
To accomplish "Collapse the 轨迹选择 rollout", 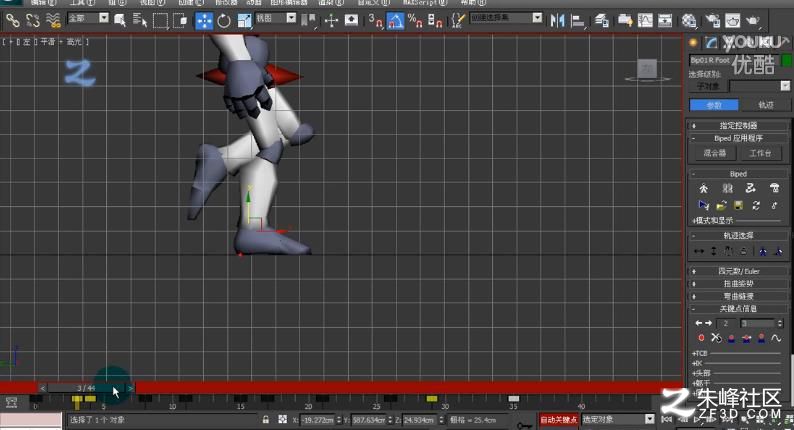I will [x=738, y=236].
